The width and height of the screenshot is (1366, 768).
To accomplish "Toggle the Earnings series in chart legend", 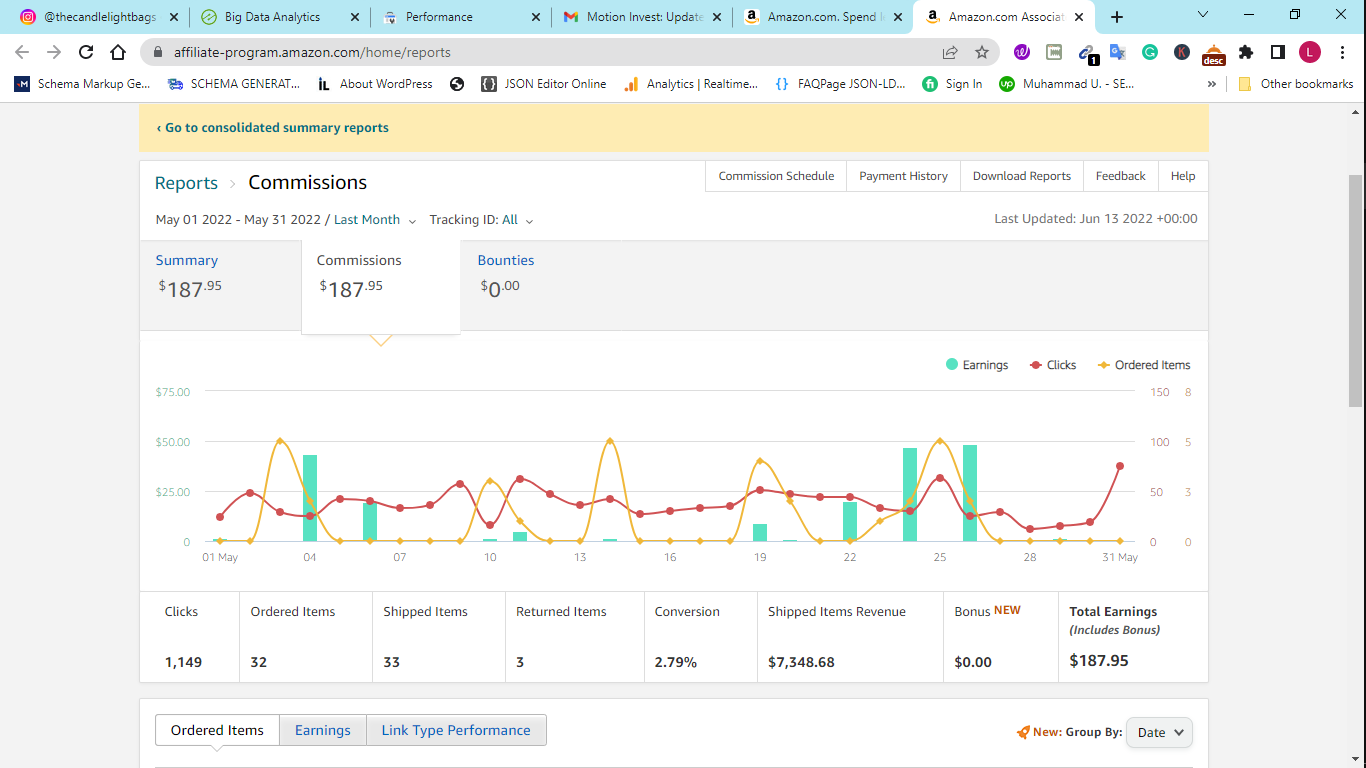I will (x=977, y=365).
